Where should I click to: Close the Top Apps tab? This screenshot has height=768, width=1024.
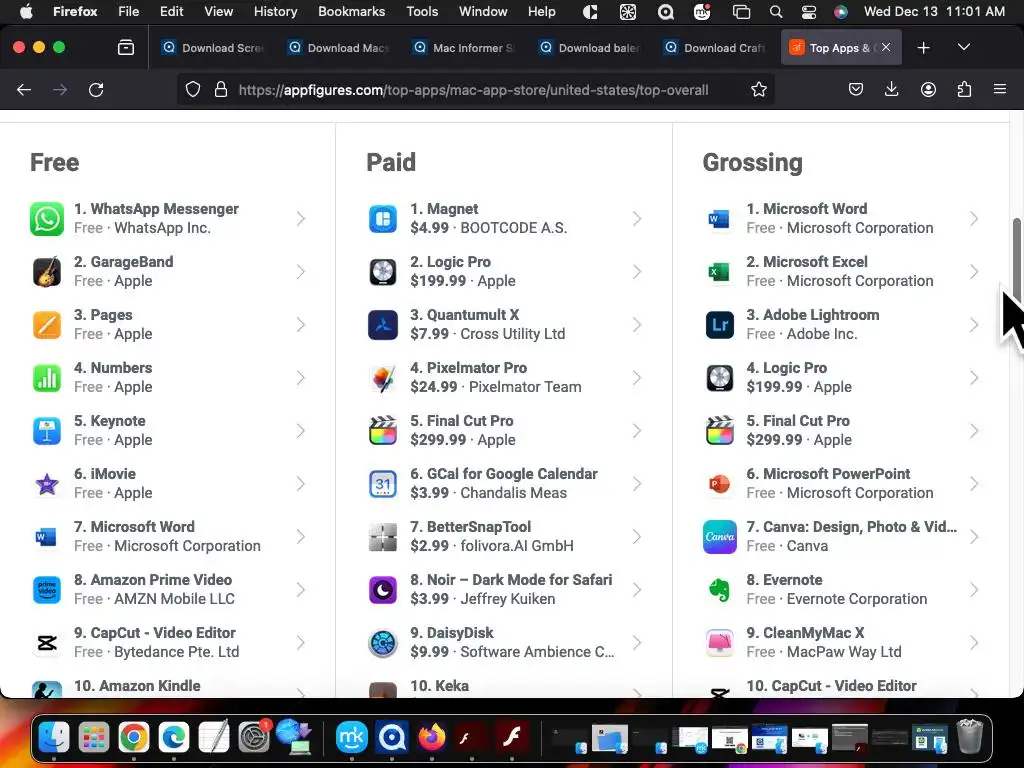click(886, 47)
